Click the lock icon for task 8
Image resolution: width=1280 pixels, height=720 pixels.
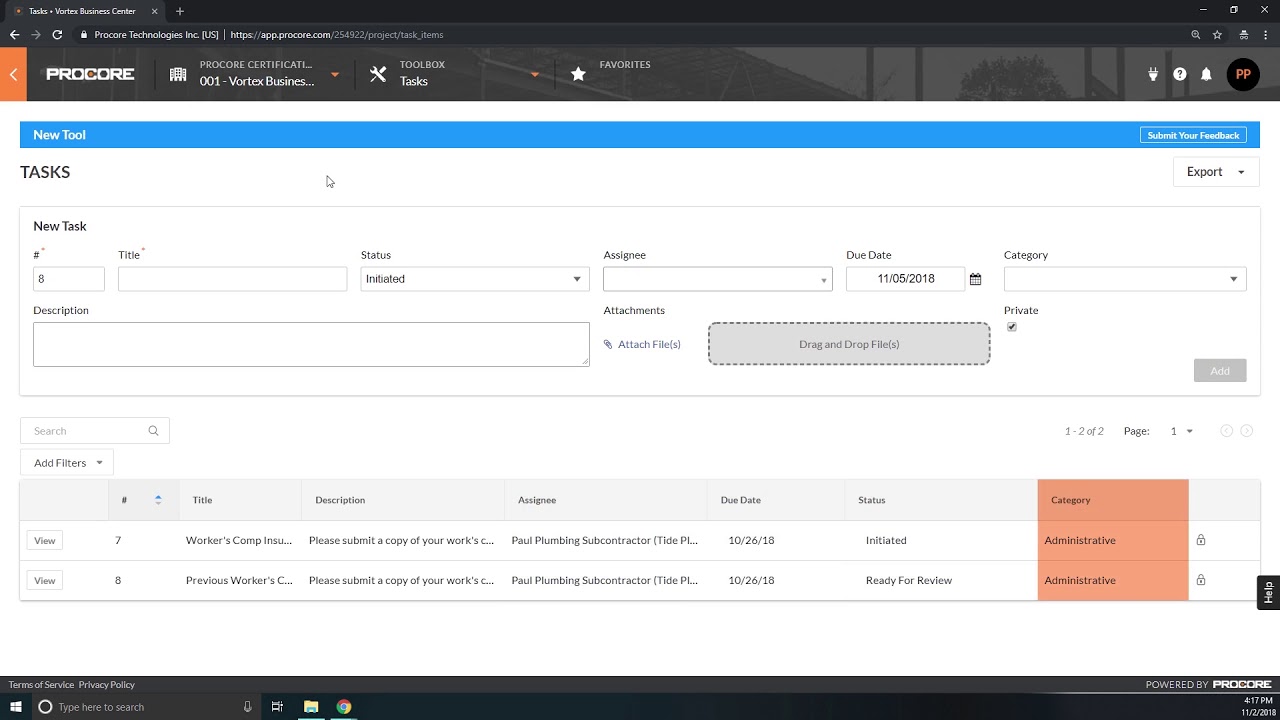click(1201, 580)
